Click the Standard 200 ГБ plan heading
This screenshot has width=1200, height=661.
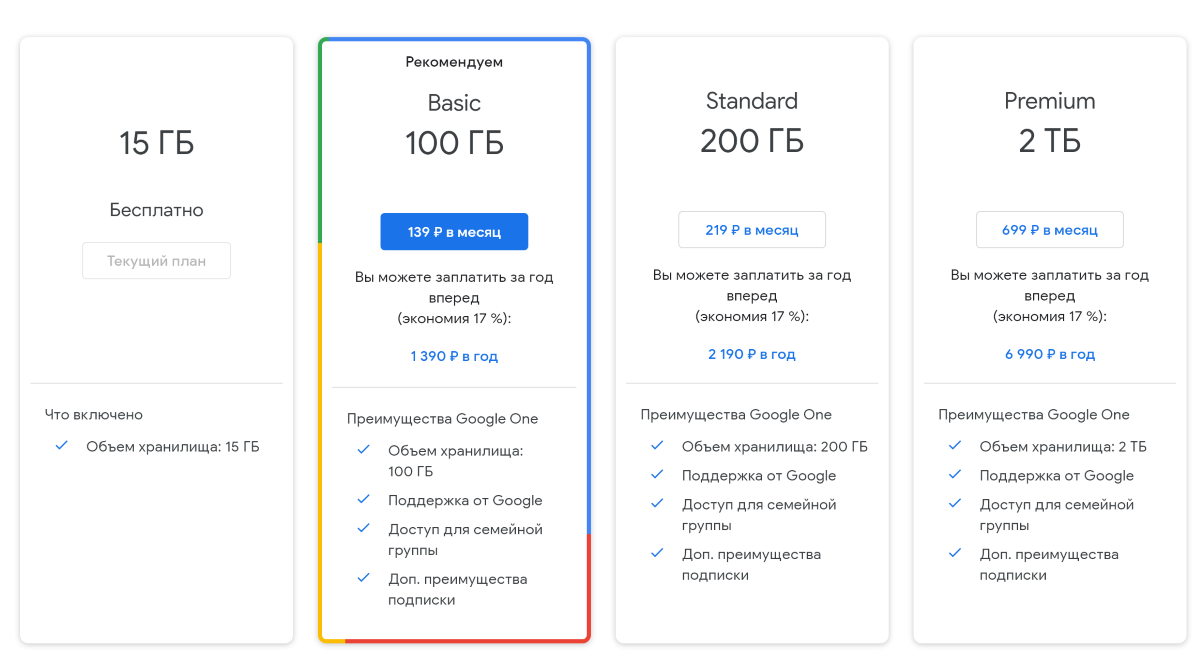click(x=752, y=123)
